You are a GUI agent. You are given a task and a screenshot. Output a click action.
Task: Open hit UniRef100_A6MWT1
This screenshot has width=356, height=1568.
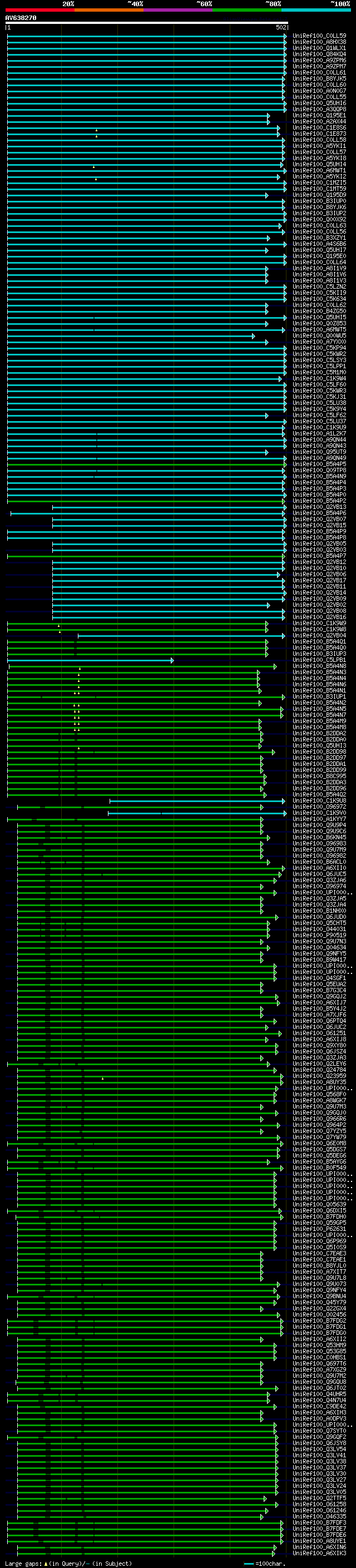tap(319, 170)
